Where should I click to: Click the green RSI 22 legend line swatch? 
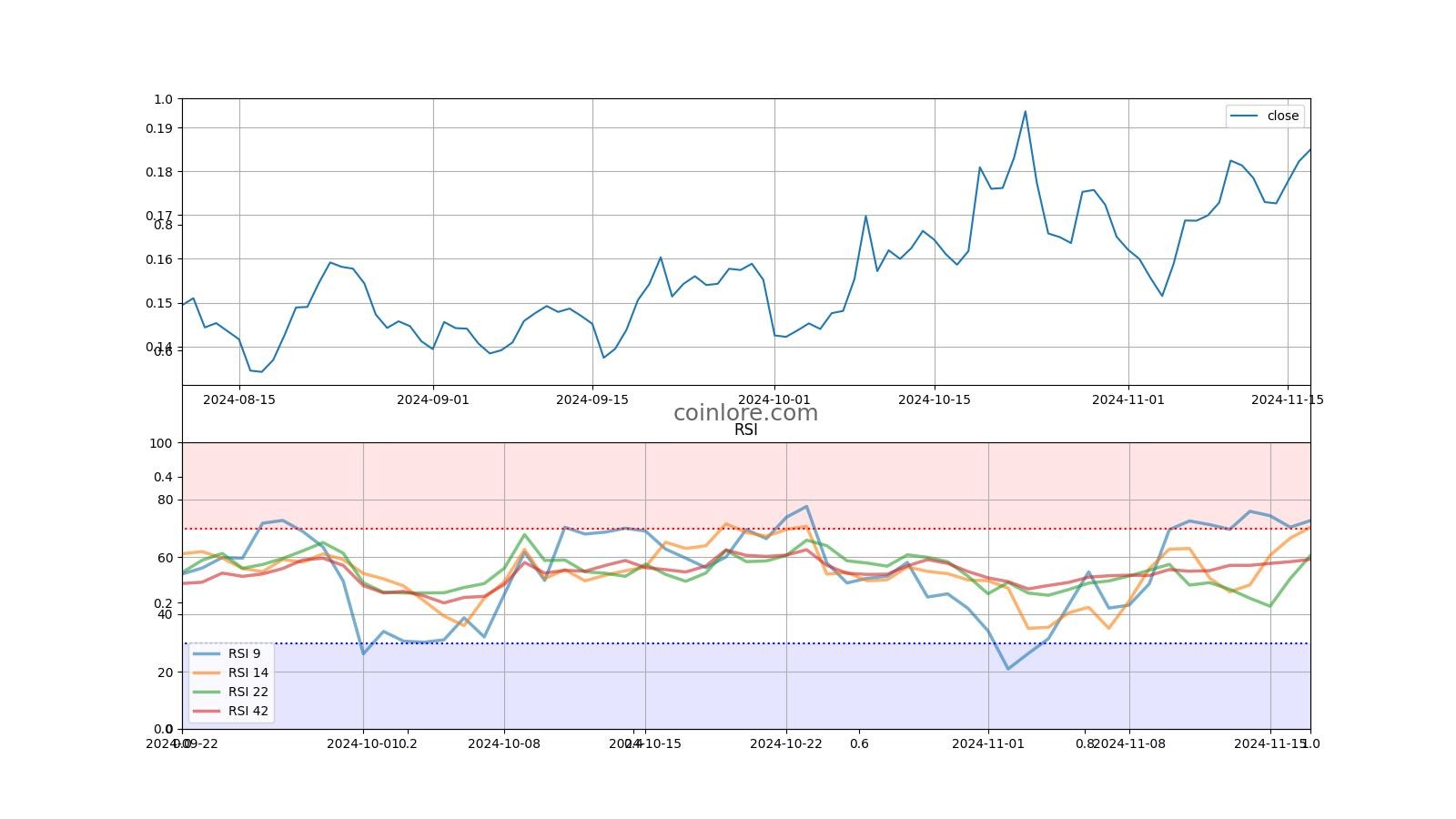[207, 692]
